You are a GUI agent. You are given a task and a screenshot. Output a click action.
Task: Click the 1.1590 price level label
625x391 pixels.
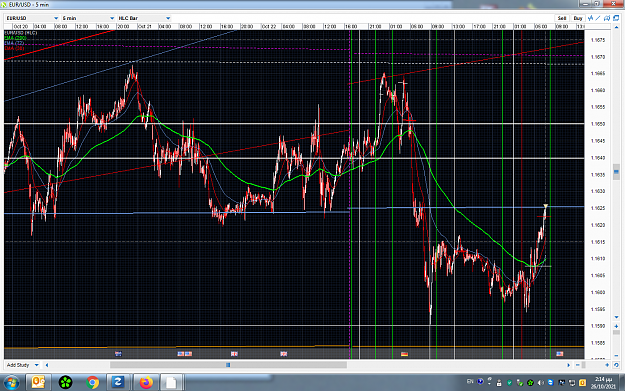[x=598, y=326]
